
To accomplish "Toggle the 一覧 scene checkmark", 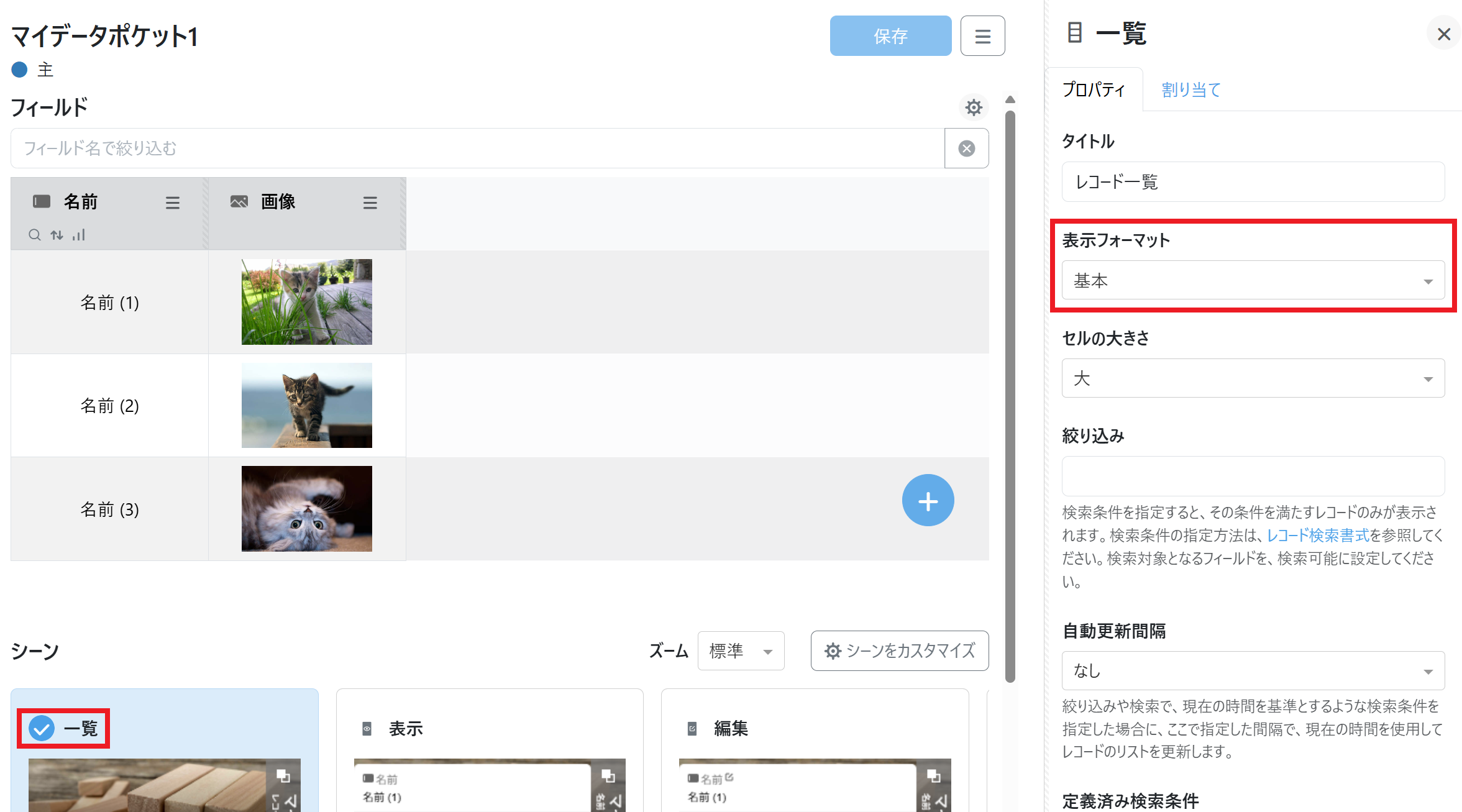I will [42, 728].
